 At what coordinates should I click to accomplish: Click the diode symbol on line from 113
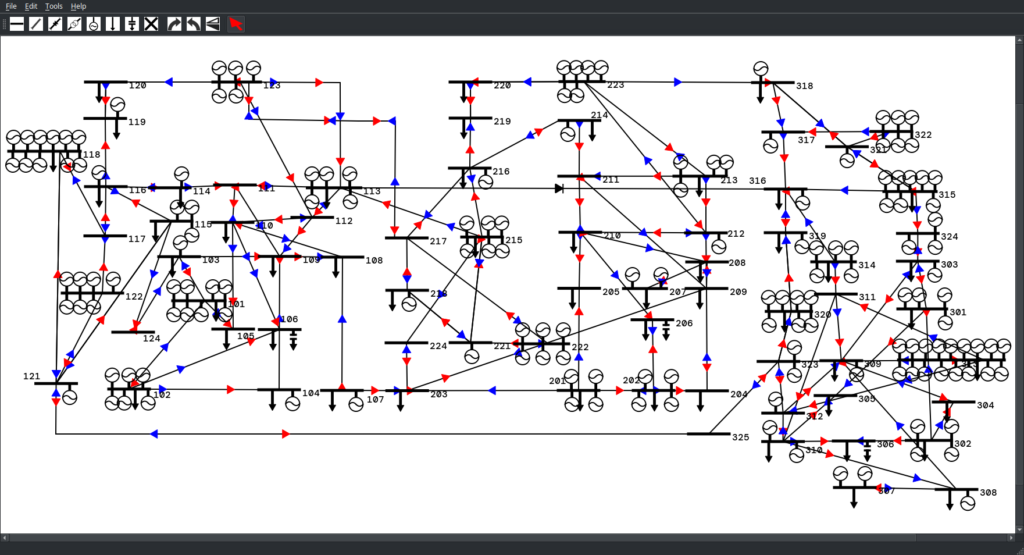(x=559, y=189)
